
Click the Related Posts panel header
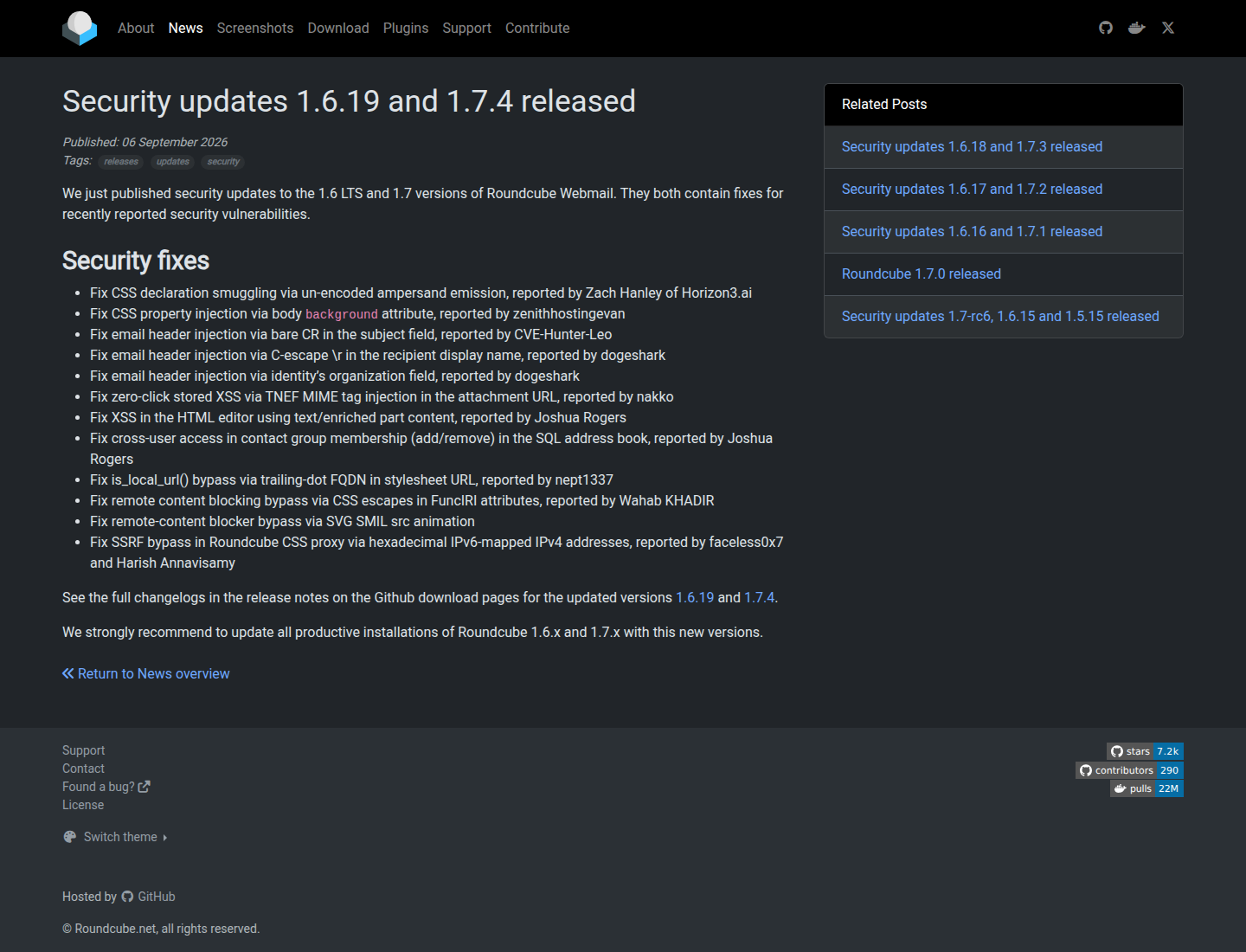click(x=1004, y=105)
